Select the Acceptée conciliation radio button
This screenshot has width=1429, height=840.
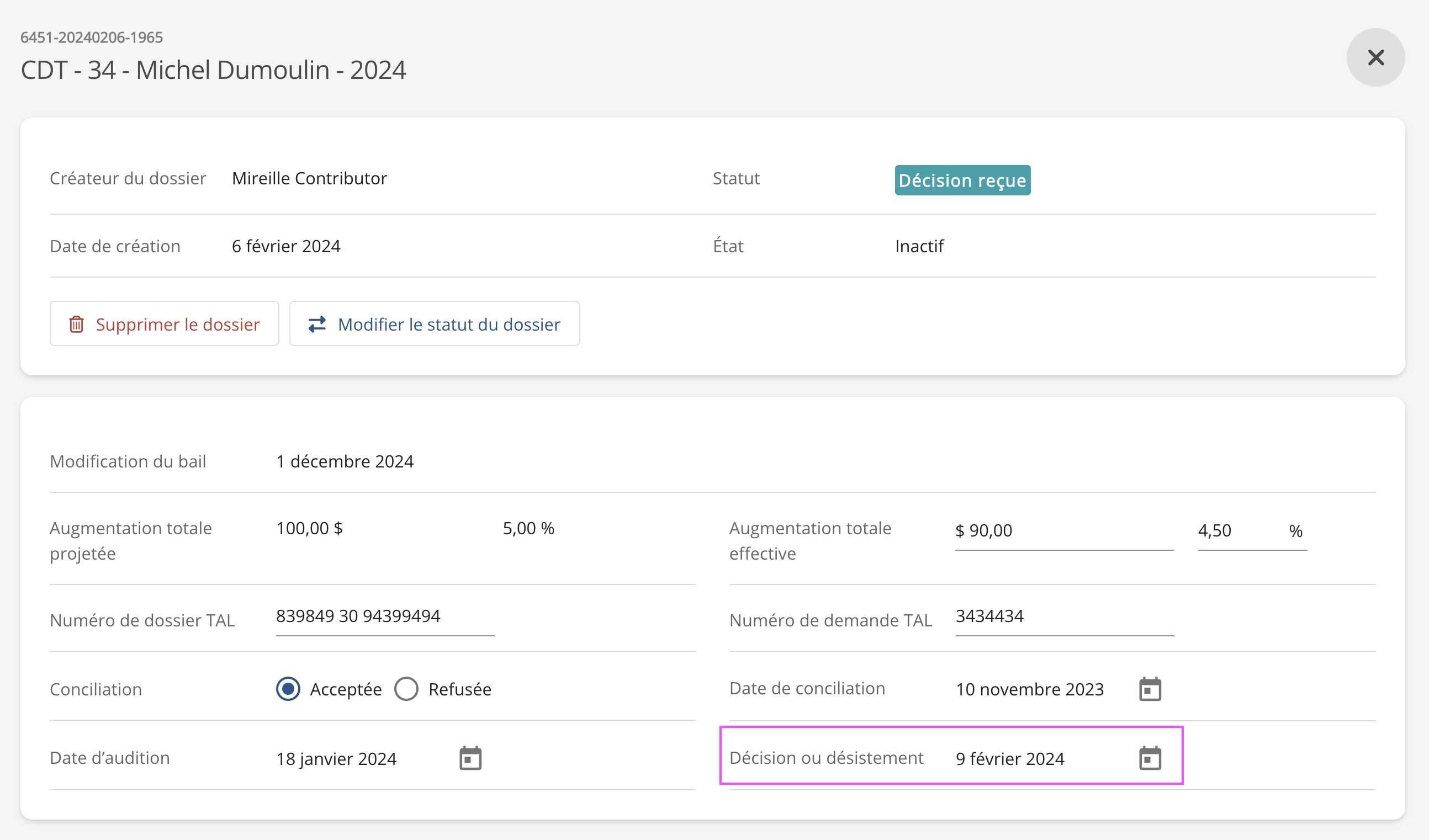(288, 689)
